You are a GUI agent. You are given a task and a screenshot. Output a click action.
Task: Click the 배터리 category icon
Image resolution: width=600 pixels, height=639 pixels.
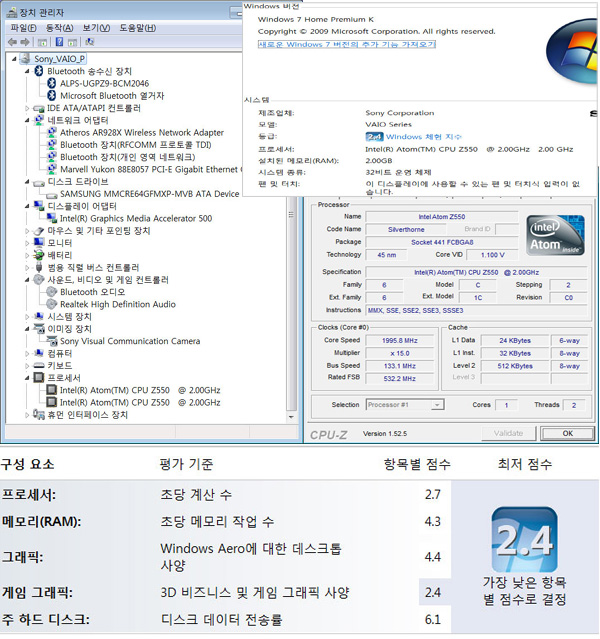click(x=39, y=255)
